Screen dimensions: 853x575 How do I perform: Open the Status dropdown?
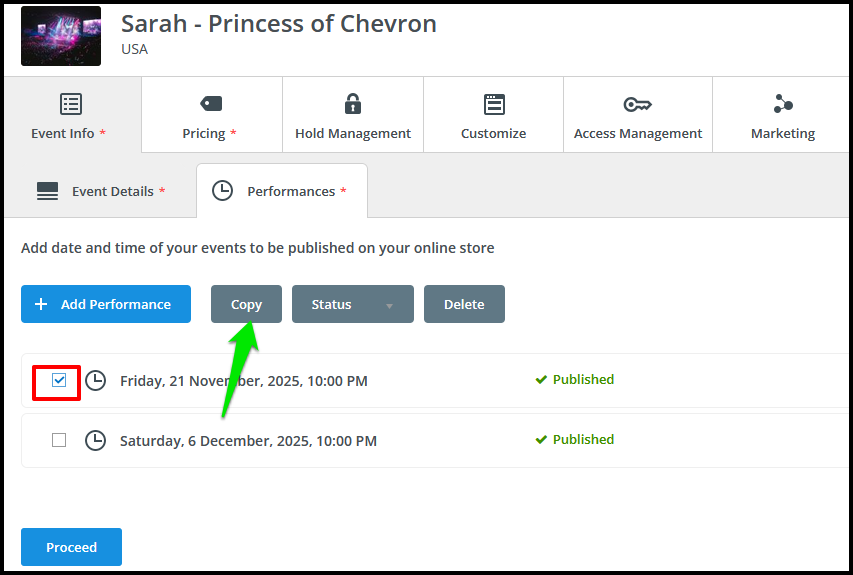(x=353, y=304)
